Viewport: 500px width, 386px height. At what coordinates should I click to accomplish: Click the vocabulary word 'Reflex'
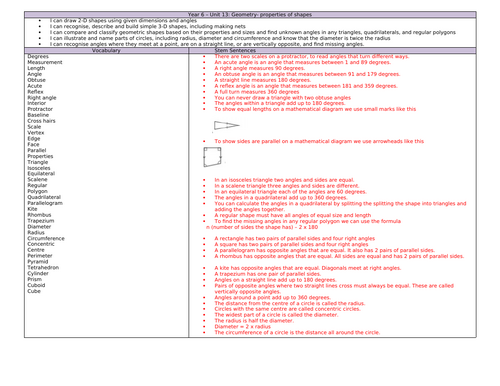tap(35, 92)
